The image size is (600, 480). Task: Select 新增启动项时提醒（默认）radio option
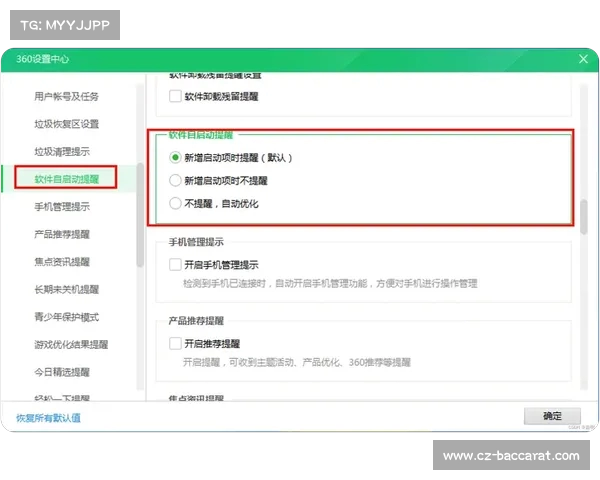coord(175,157)
